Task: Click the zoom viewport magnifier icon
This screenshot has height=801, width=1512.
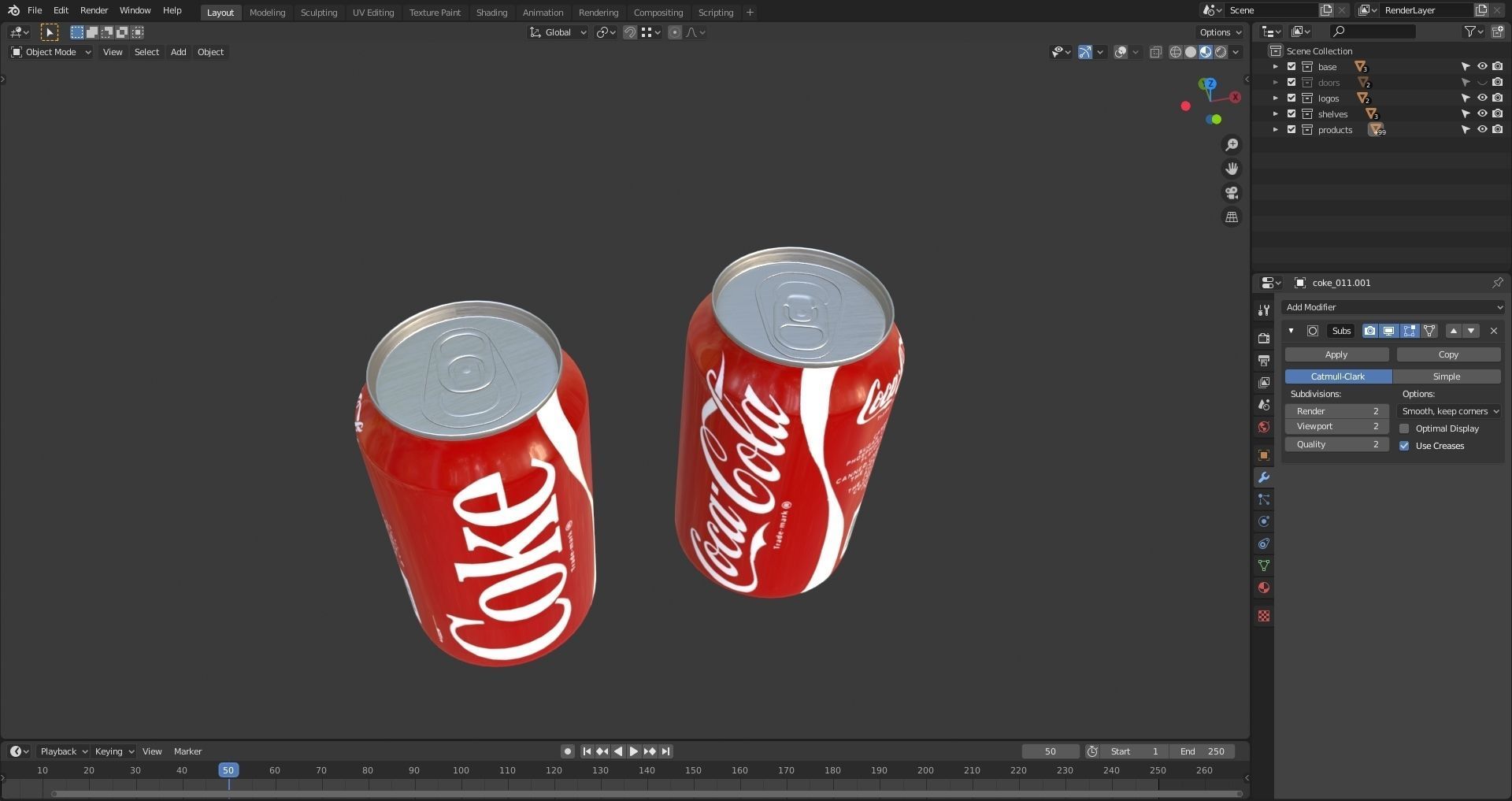Action: pos(1232,145)
